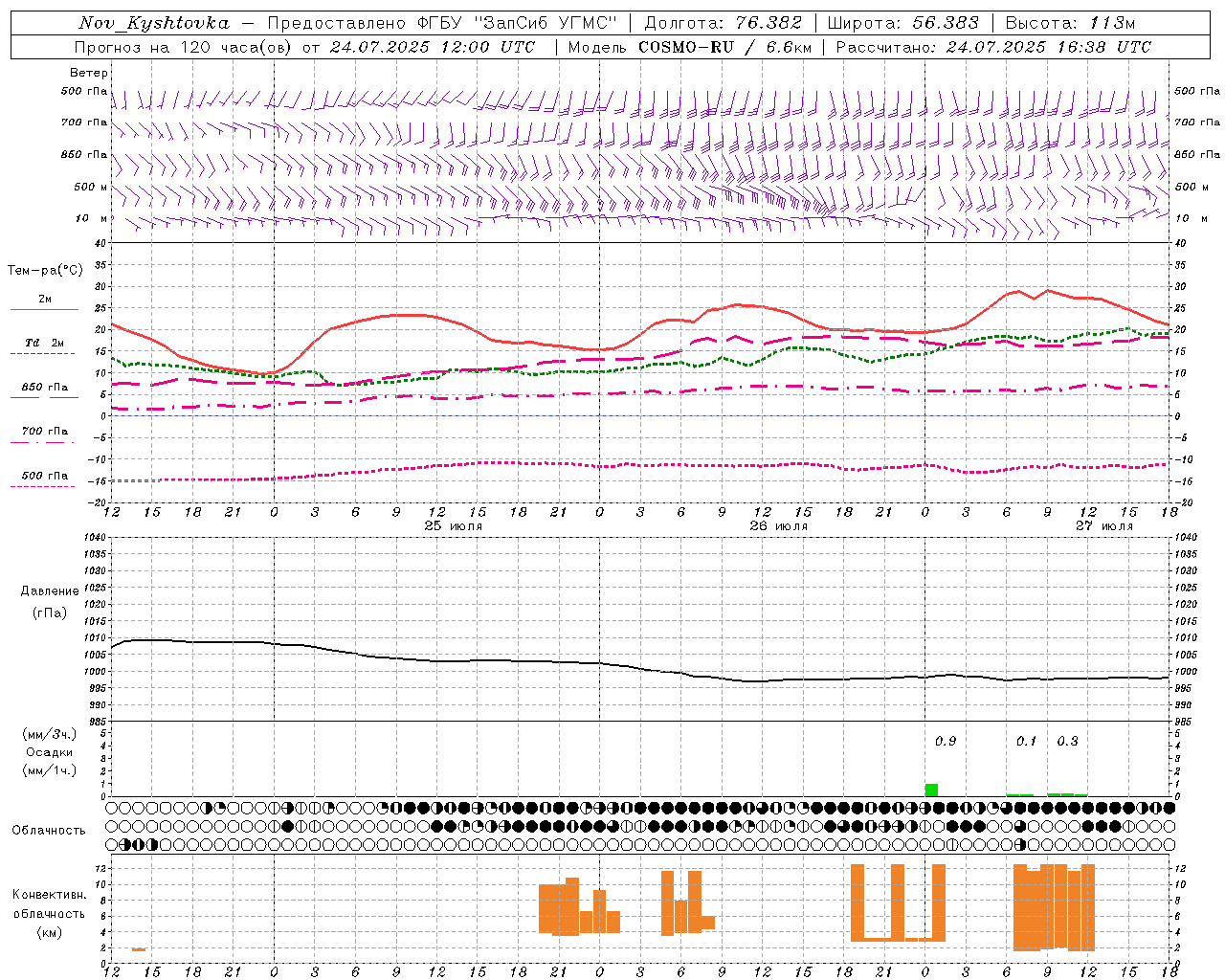Click the 25 июля date label
1225x980 pixels.
tap(454, 526)
